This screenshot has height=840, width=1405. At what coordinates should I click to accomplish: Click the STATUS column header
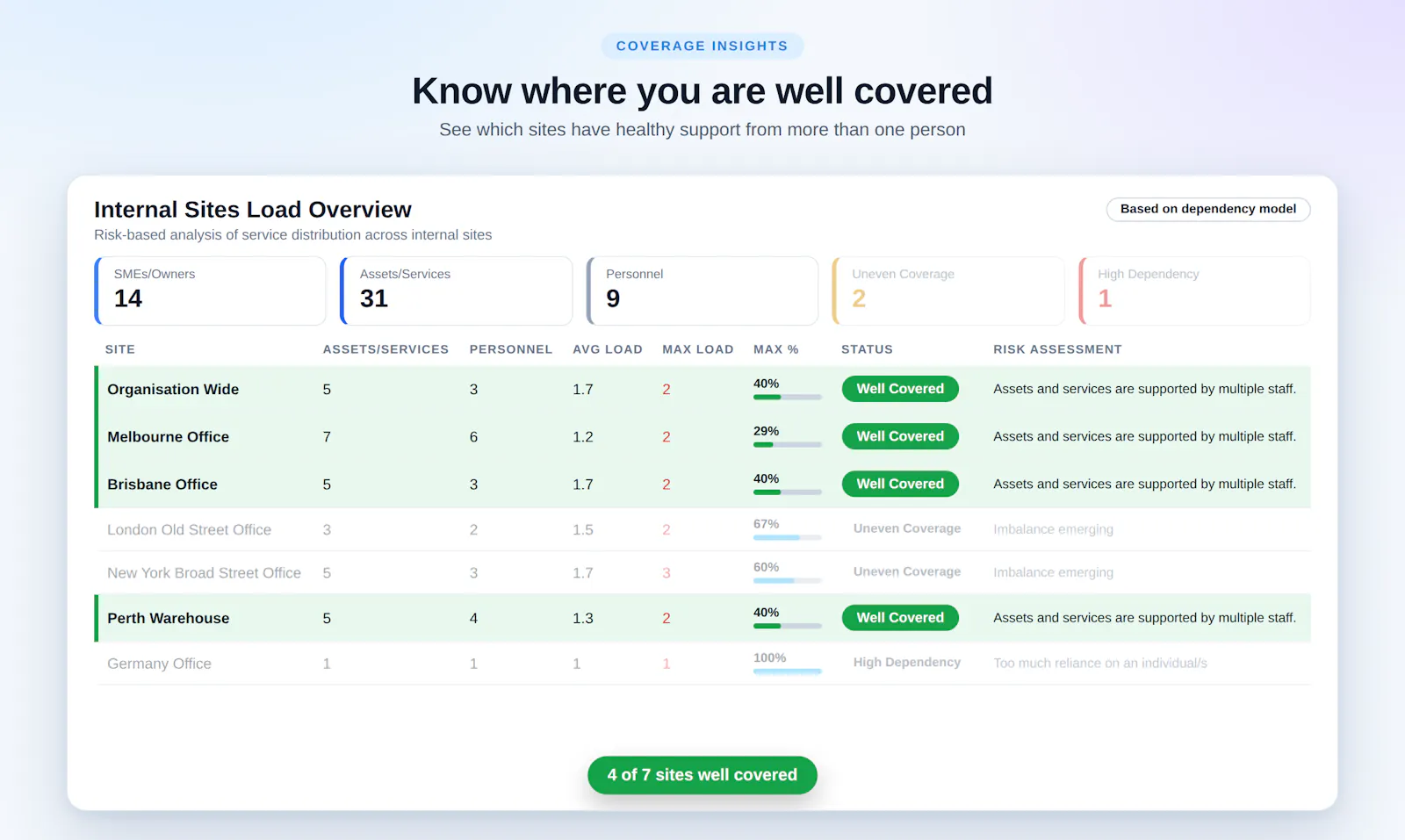click(867, 349)
